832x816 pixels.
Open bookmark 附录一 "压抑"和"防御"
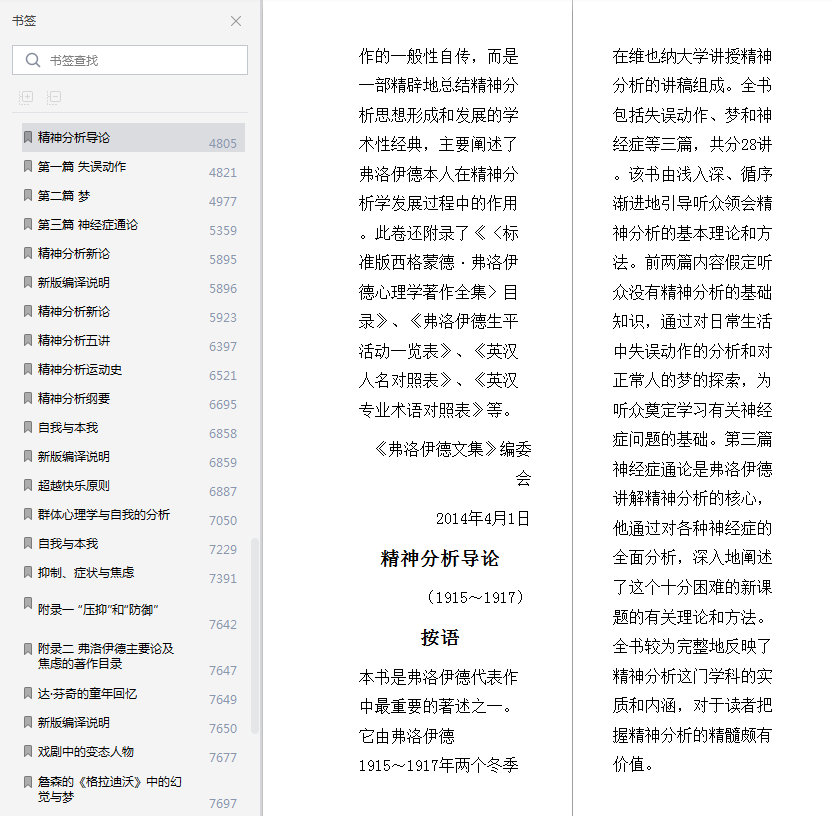pos(133,611)
